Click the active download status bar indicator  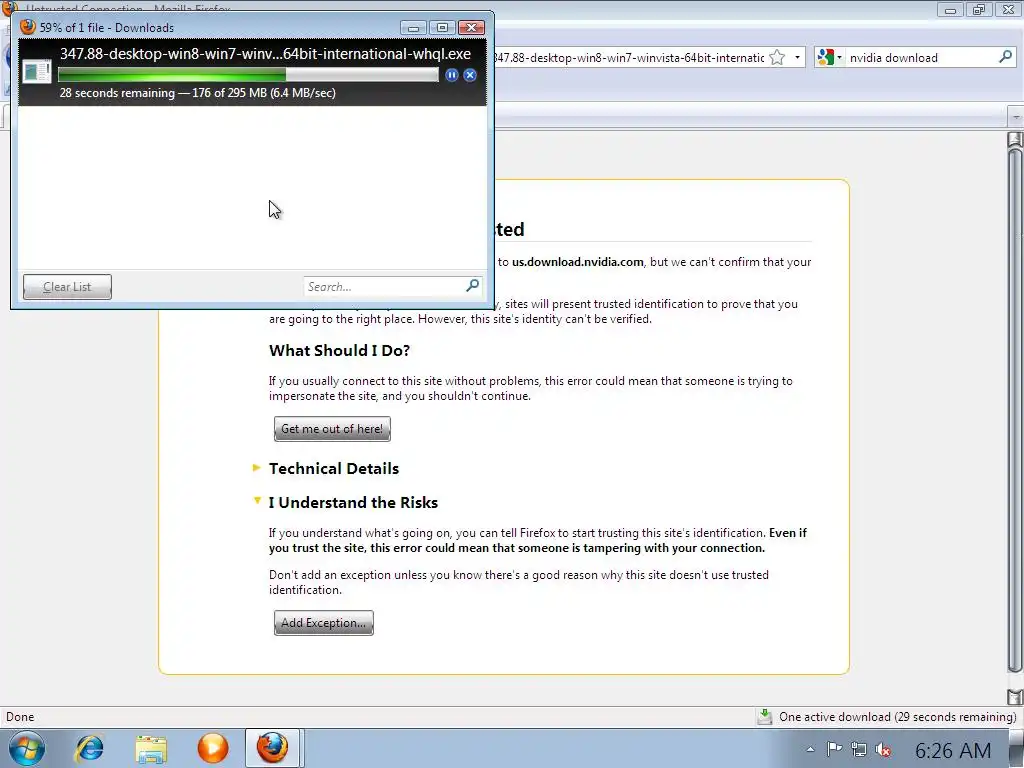(764, 717)
